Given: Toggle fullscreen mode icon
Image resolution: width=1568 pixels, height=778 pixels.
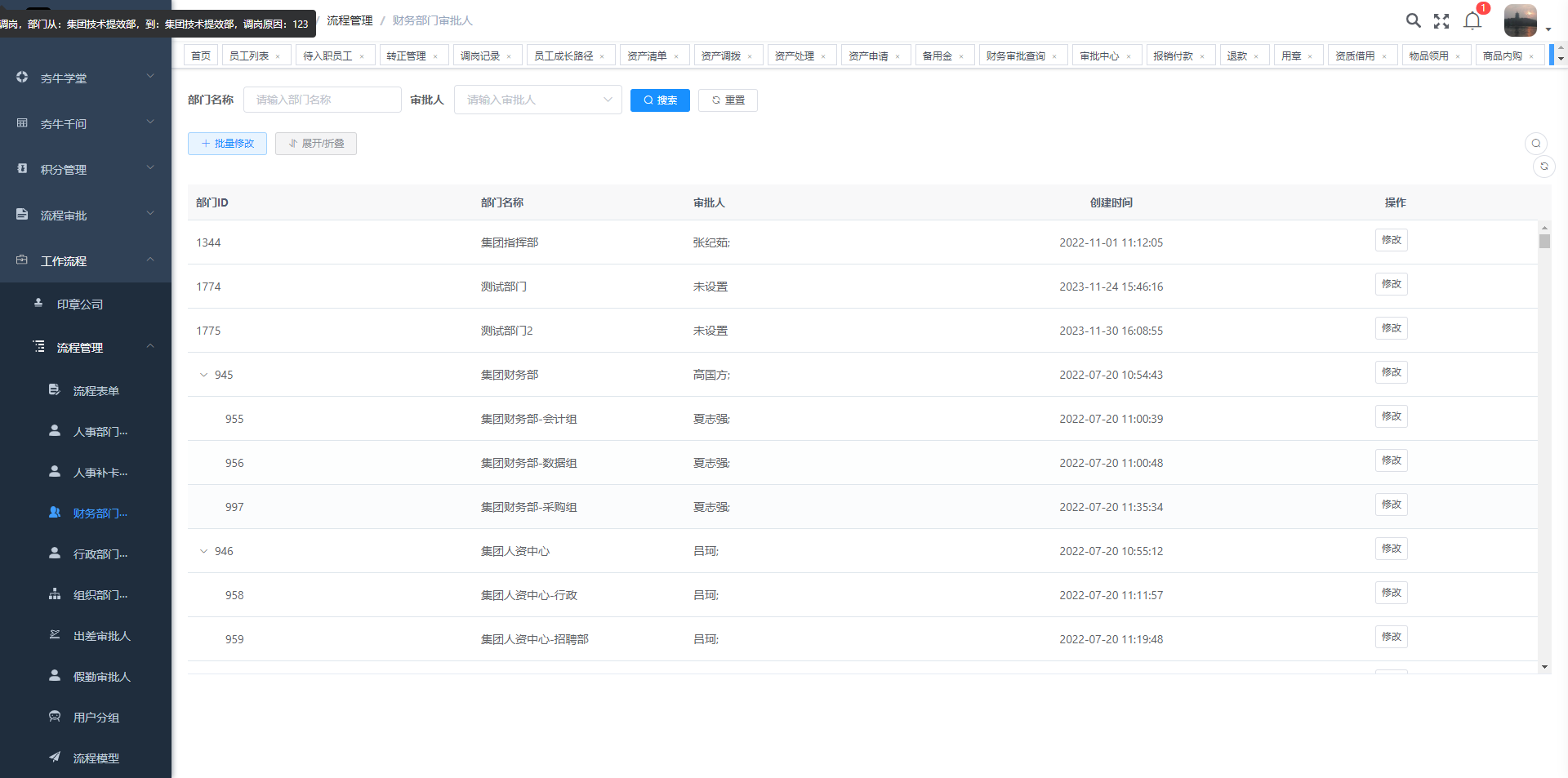Looking at the screenshot, I should click(1441, 21).
